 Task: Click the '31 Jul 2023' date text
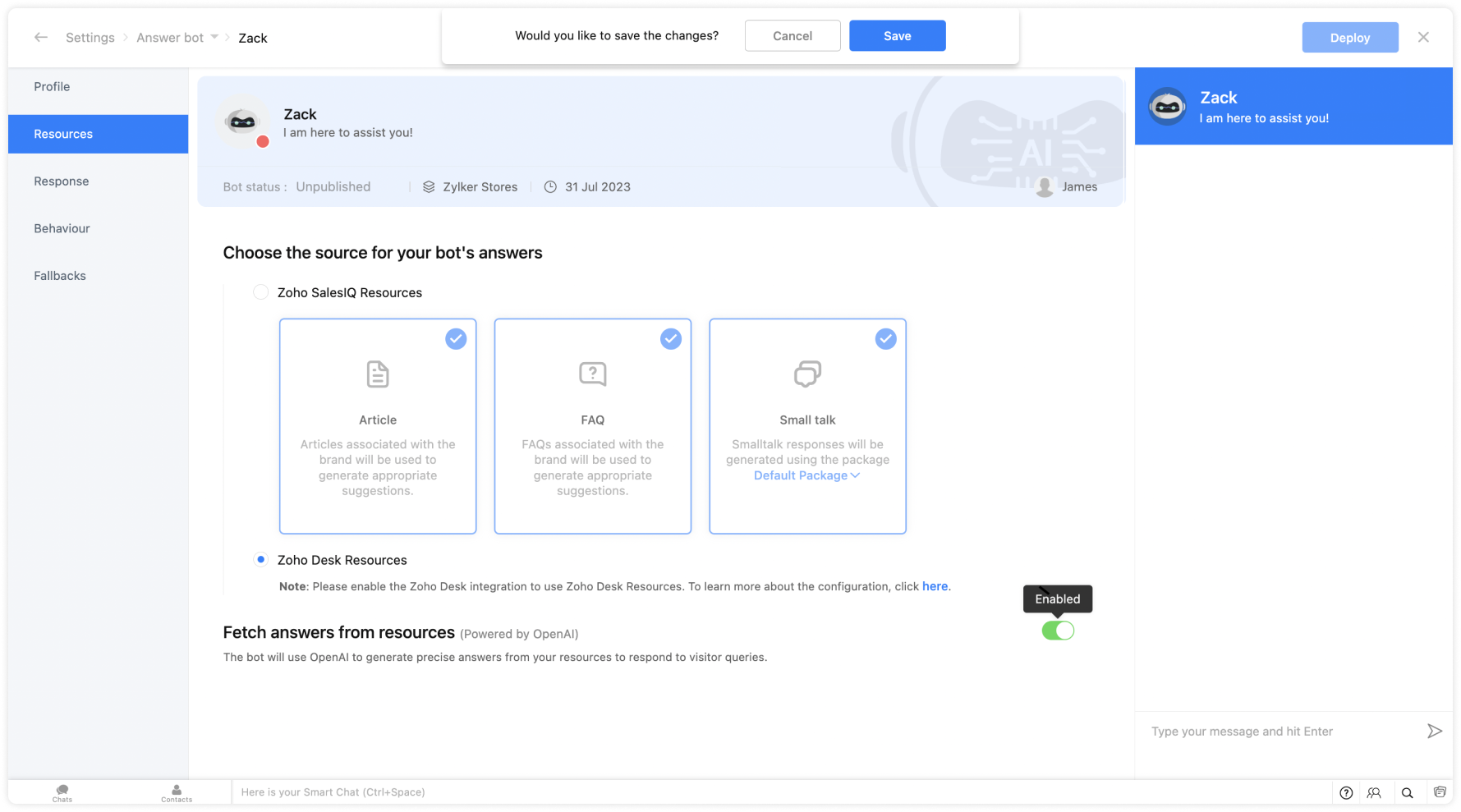(598, 187)
